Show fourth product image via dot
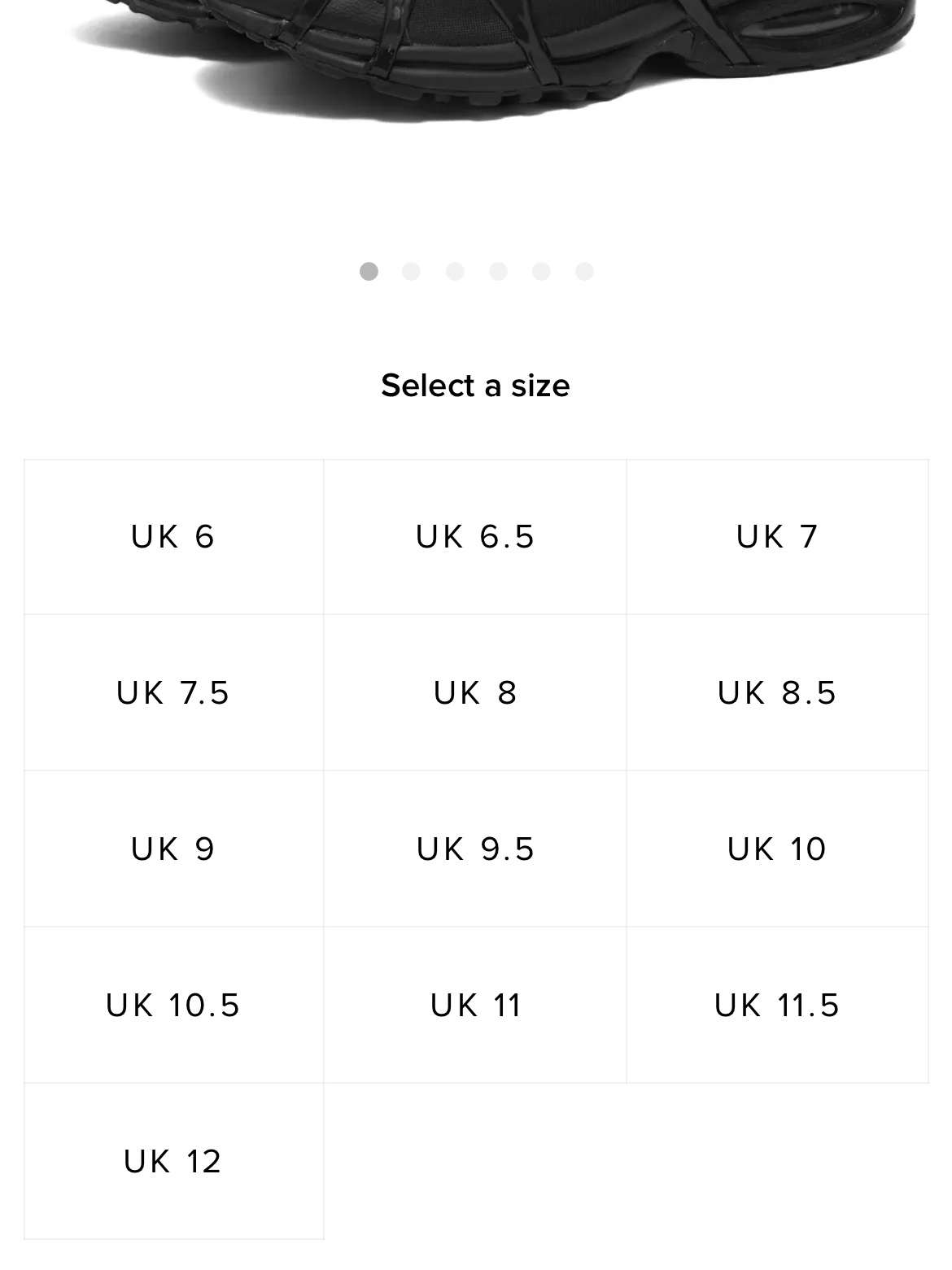Image resolution: width=952 pixels, height=1270 pixels. point(498,271)
